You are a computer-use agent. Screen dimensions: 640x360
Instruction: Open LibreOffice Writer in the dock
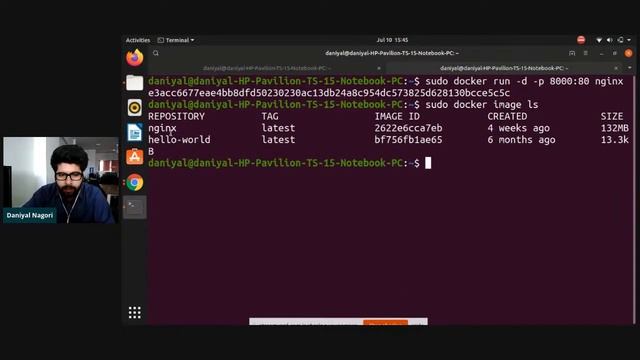[x=135, y=132]
